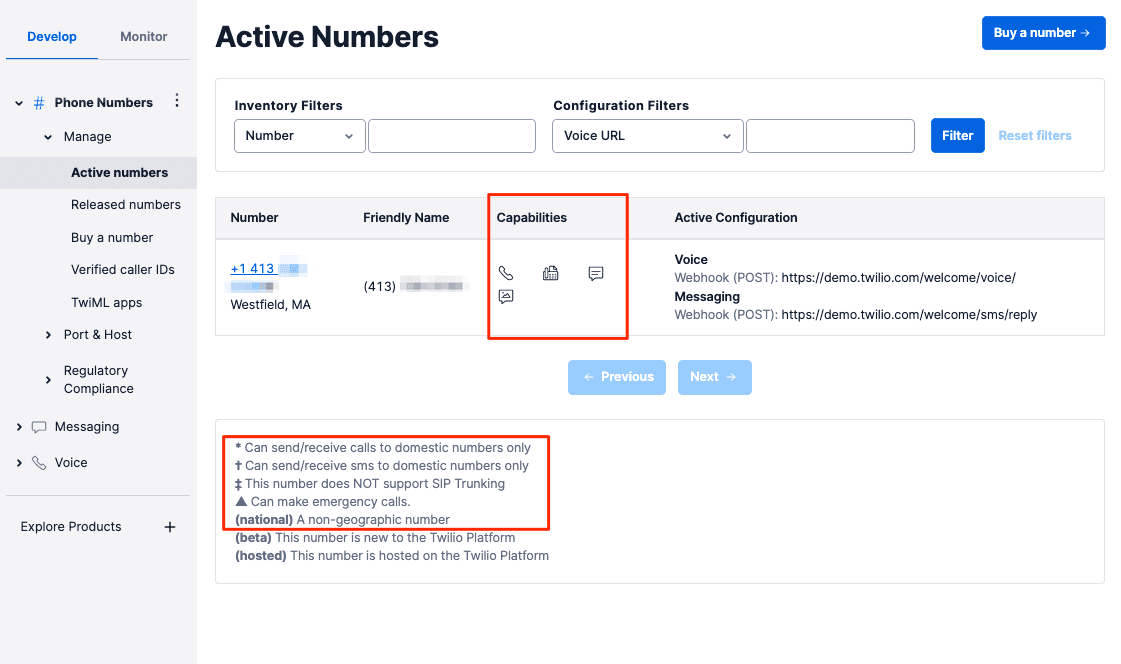Click the fax capability icon

550,272
